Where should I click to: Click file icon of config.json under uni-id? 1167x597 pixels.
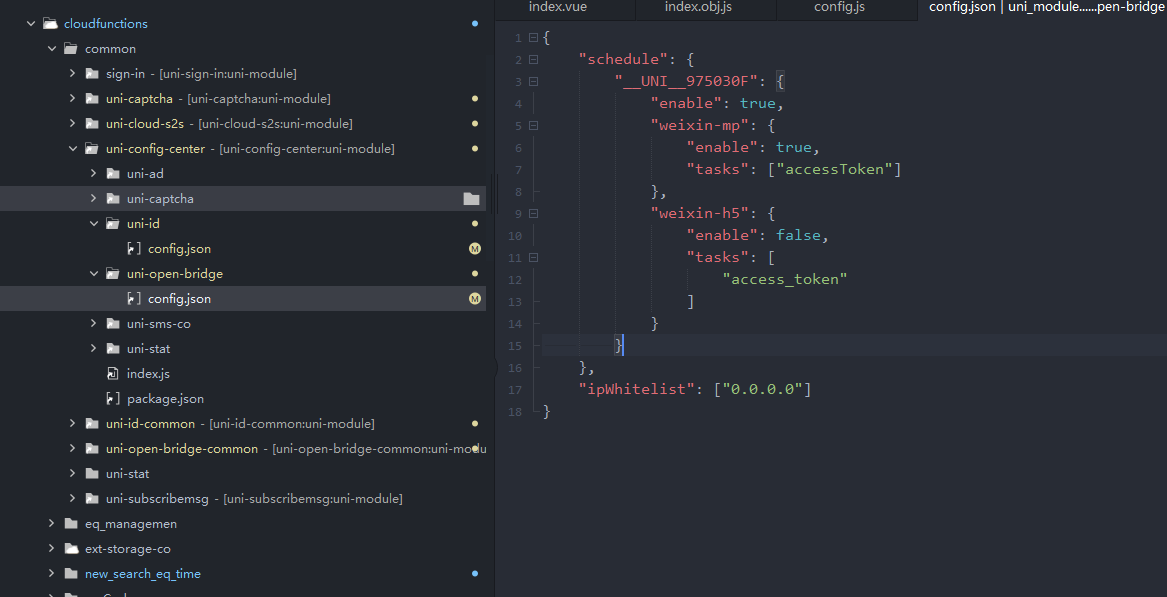tap(134, 249)
